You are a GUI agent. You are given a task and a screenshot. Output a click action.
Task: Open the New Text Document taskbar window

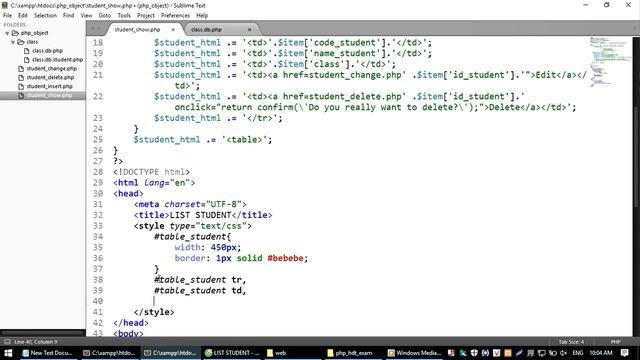click(47, 353)
